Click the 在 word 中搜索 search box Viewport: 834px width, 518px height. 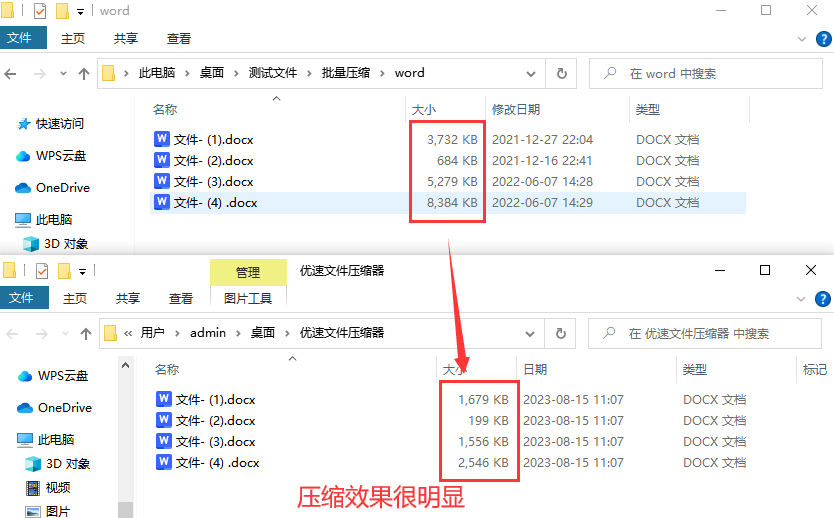[x=706, y=73]
